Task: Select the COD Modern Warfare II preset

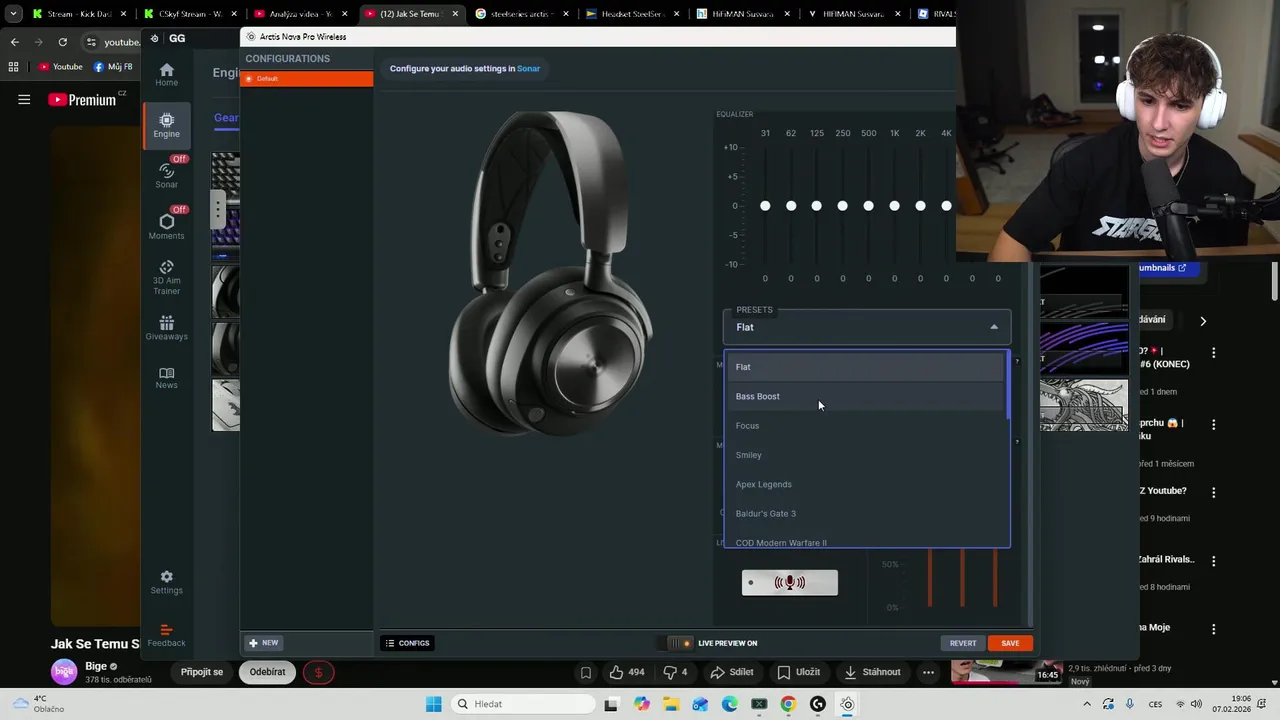Action: pyautogui.click(x=866, y=540)
